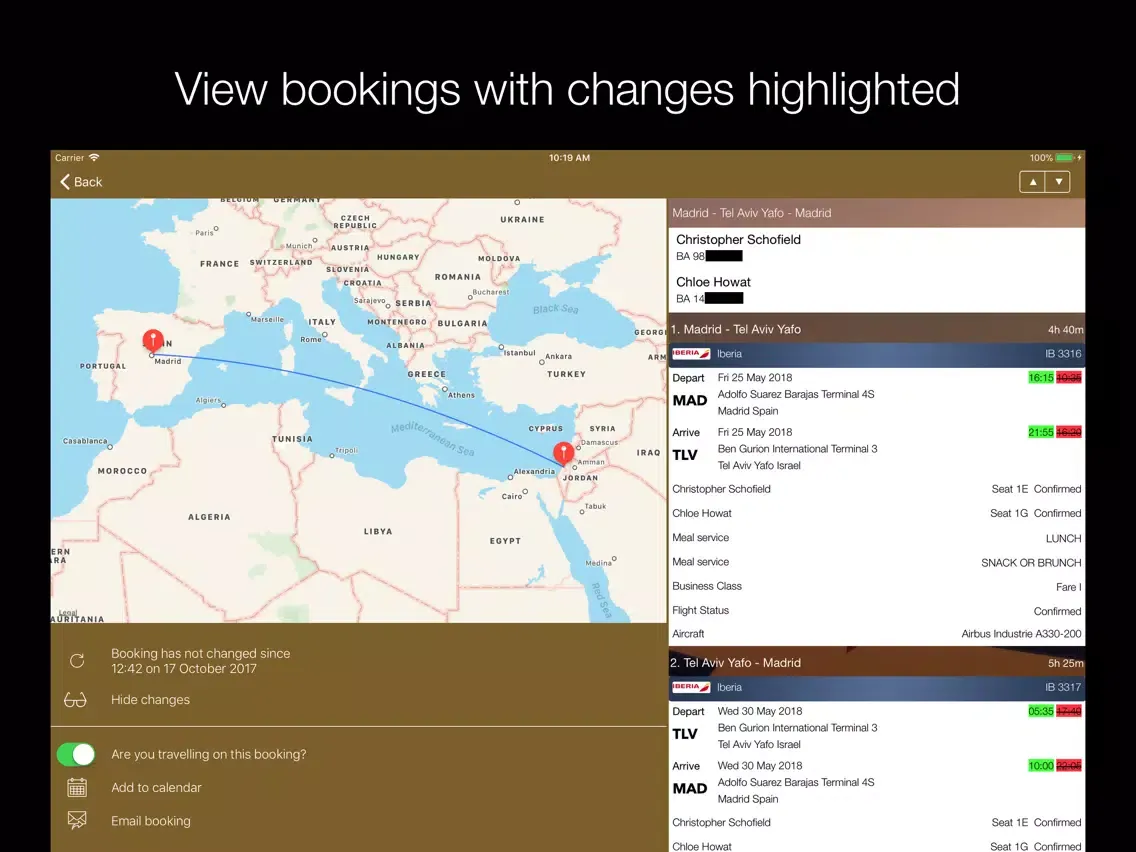Image resolution: width=1136 pixels, height=852 pixels.
Task: Click the new departure time 16:15
Action: [1041, 377]
